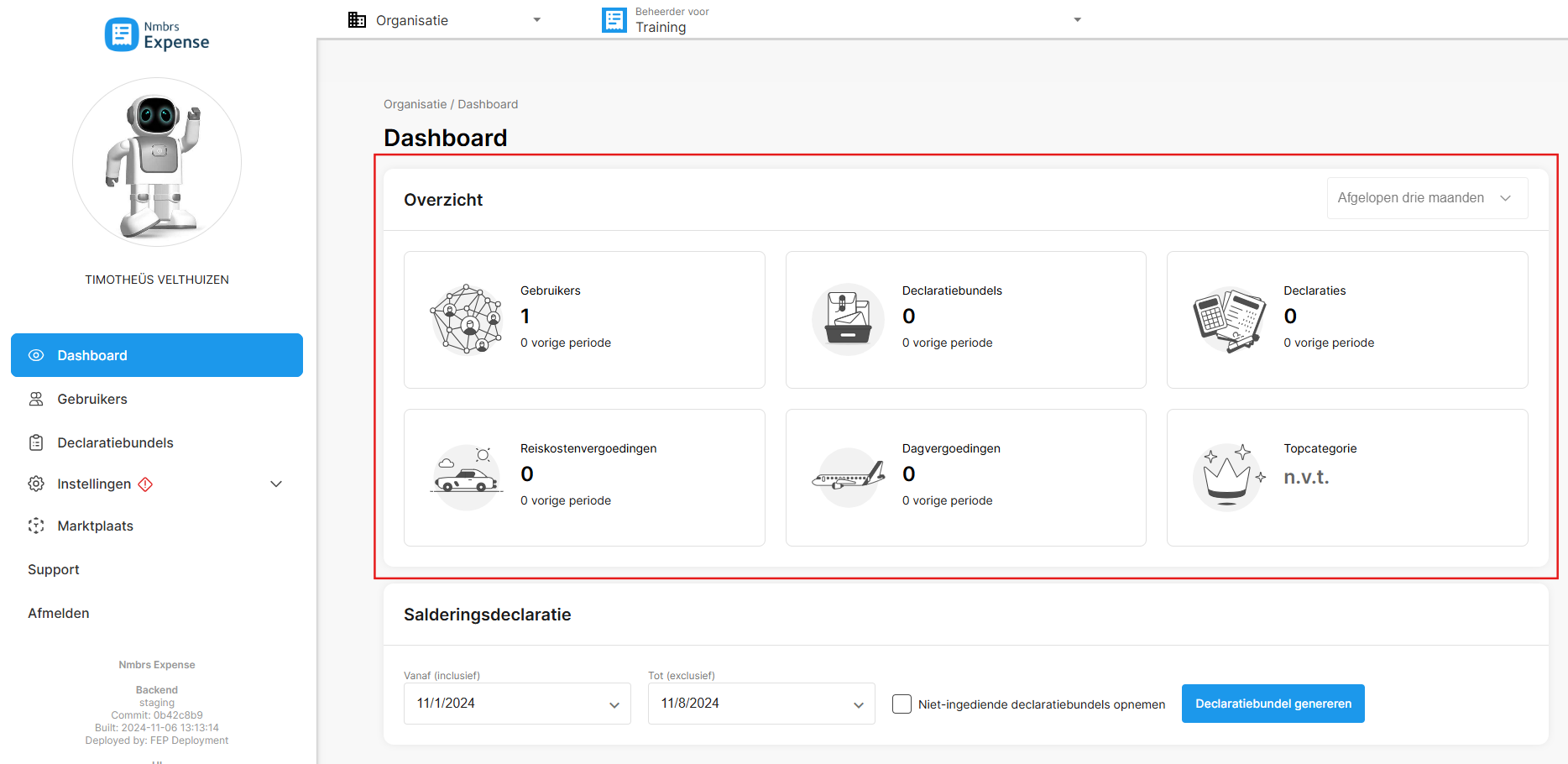Screen dimensions: 1568x764
Task: Open the Support link in sidebar
Action: tap(54, 569)
